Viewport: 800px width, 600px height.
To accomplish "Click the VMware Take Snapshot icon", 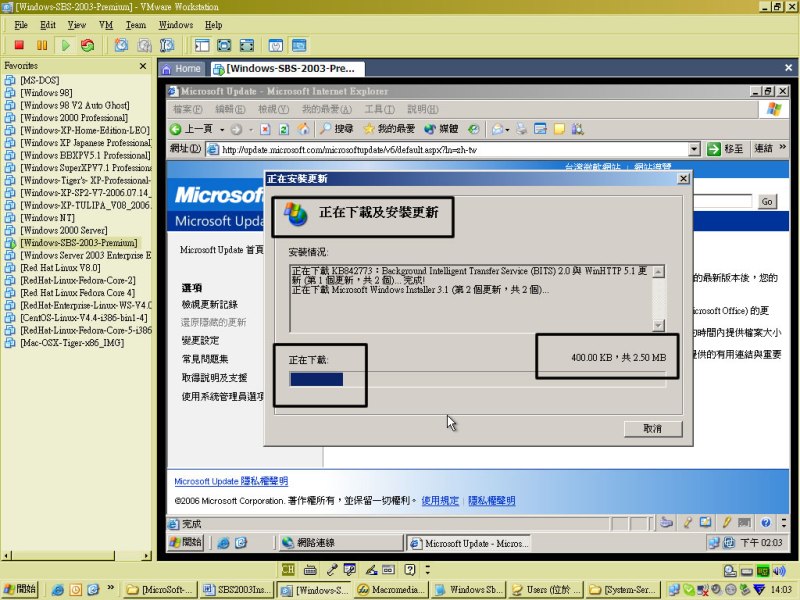I will 121,45.
